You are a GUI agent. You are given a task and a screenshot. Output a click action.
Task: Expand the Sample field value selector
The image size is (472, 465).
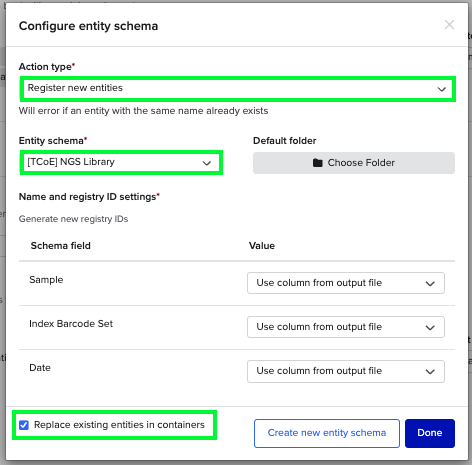(346, 283)
